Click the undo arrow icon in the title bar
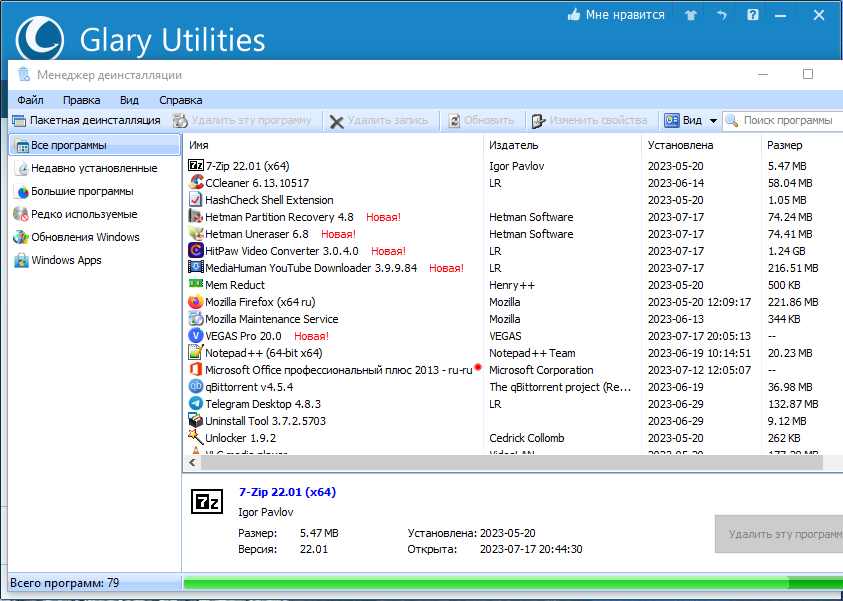The height and width of the screenshot is (601, 843). coord(721,15)
